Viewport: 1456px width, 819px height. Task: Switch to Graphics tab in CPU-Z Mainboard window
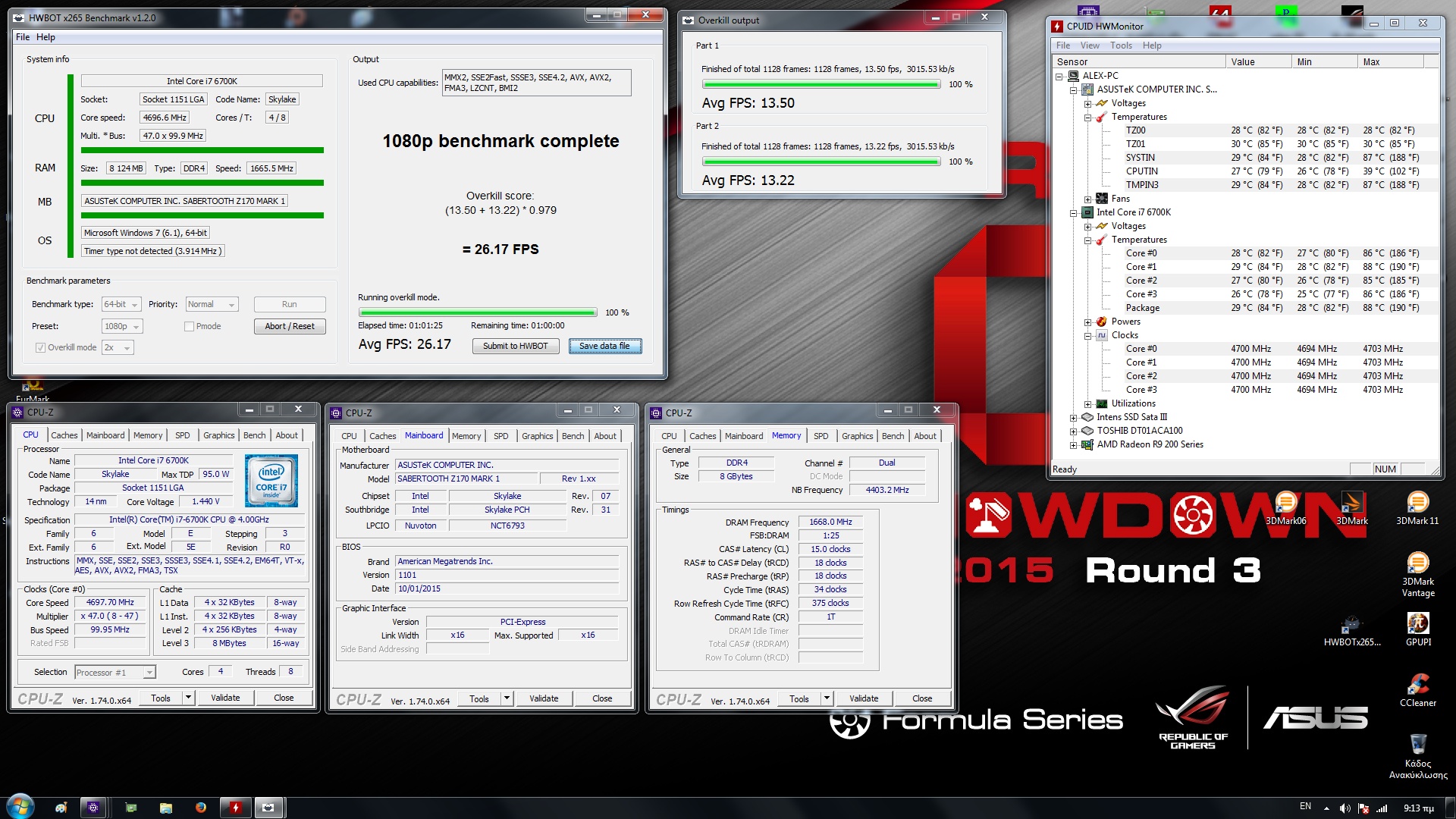click(537, 436)
